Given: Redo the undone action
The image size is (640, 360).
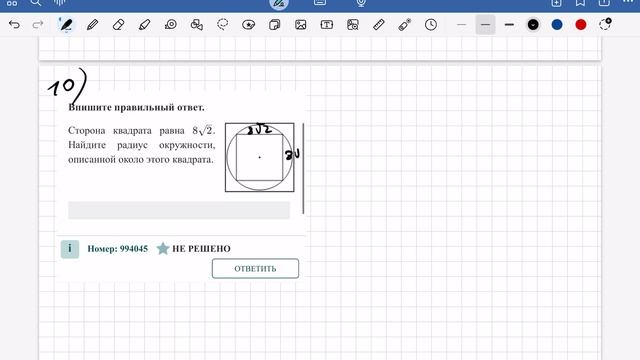Looking at the screenshot, I should click(38, 25).
